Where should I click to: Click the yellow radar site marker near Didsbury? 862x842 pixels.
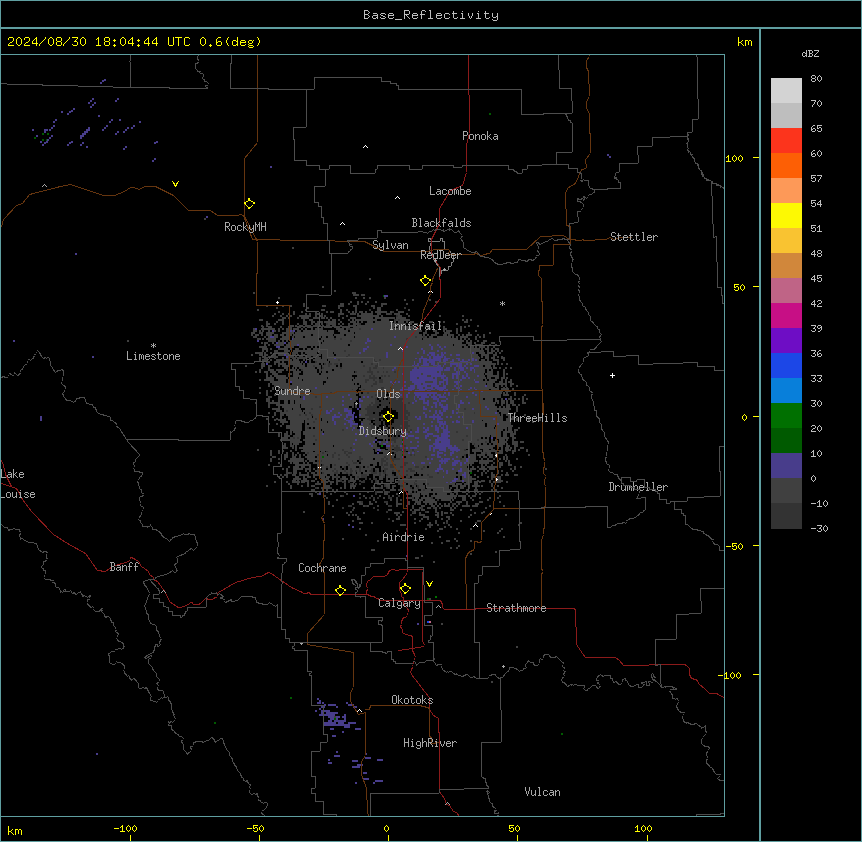pos(388,416)
